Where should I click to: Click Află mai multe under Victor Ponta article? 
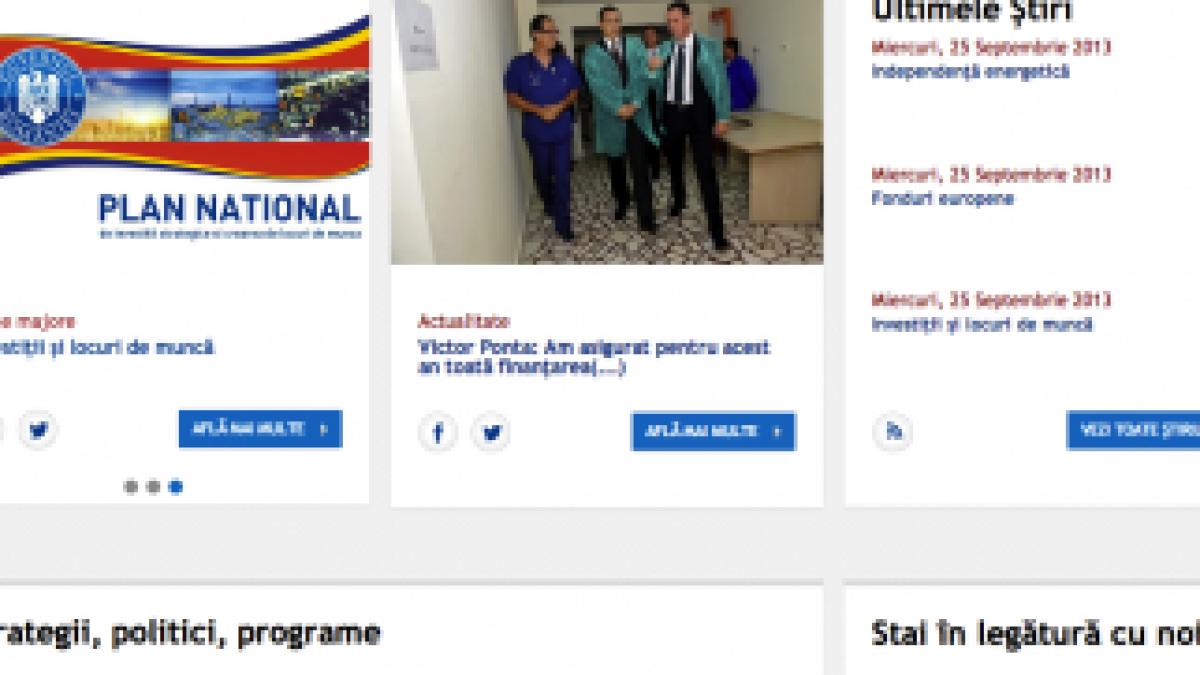click(713, 432)
